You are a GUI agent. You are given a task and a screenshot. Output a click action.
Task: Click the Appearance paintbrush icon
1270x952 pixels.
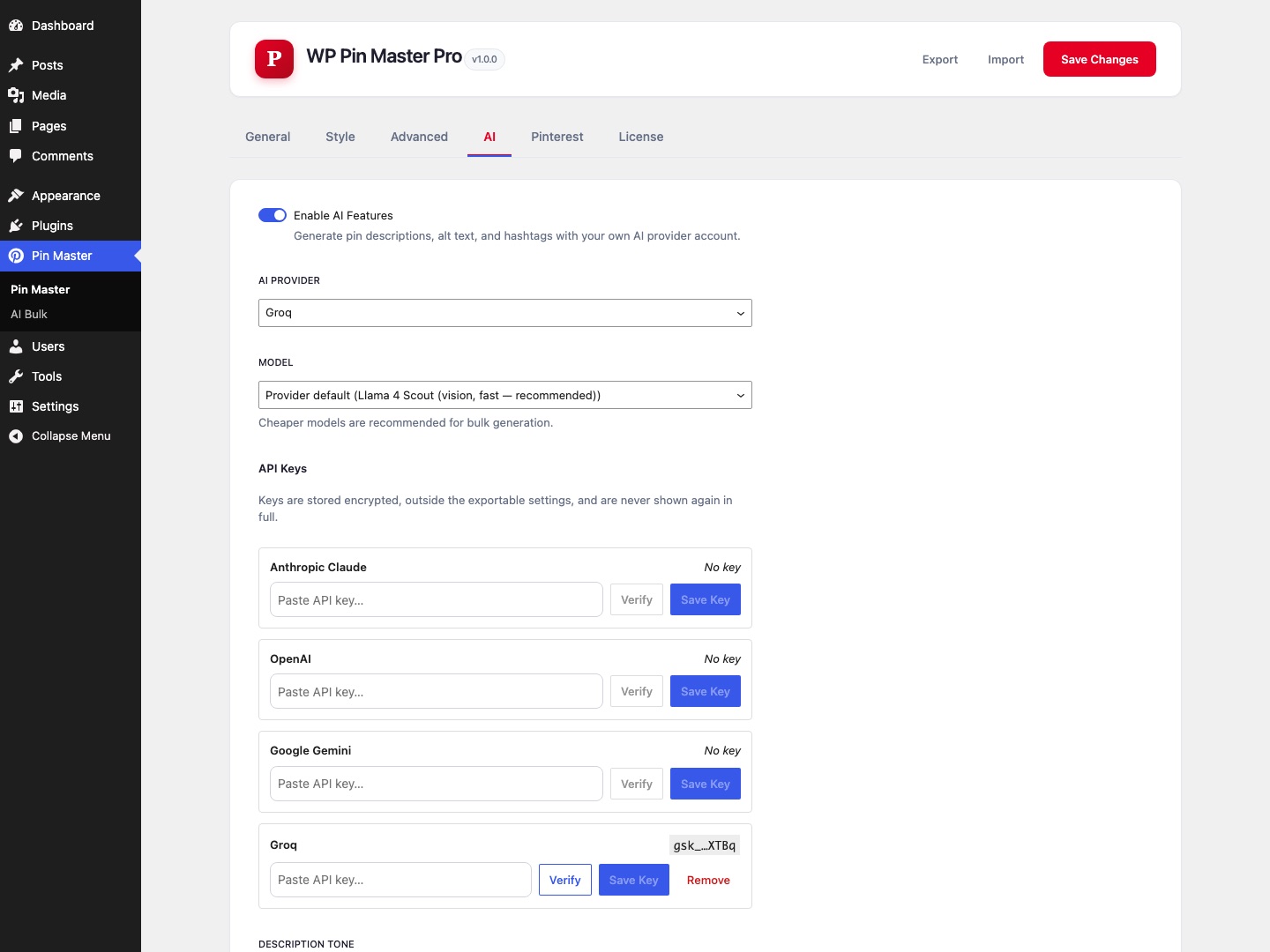pos(16,196)
